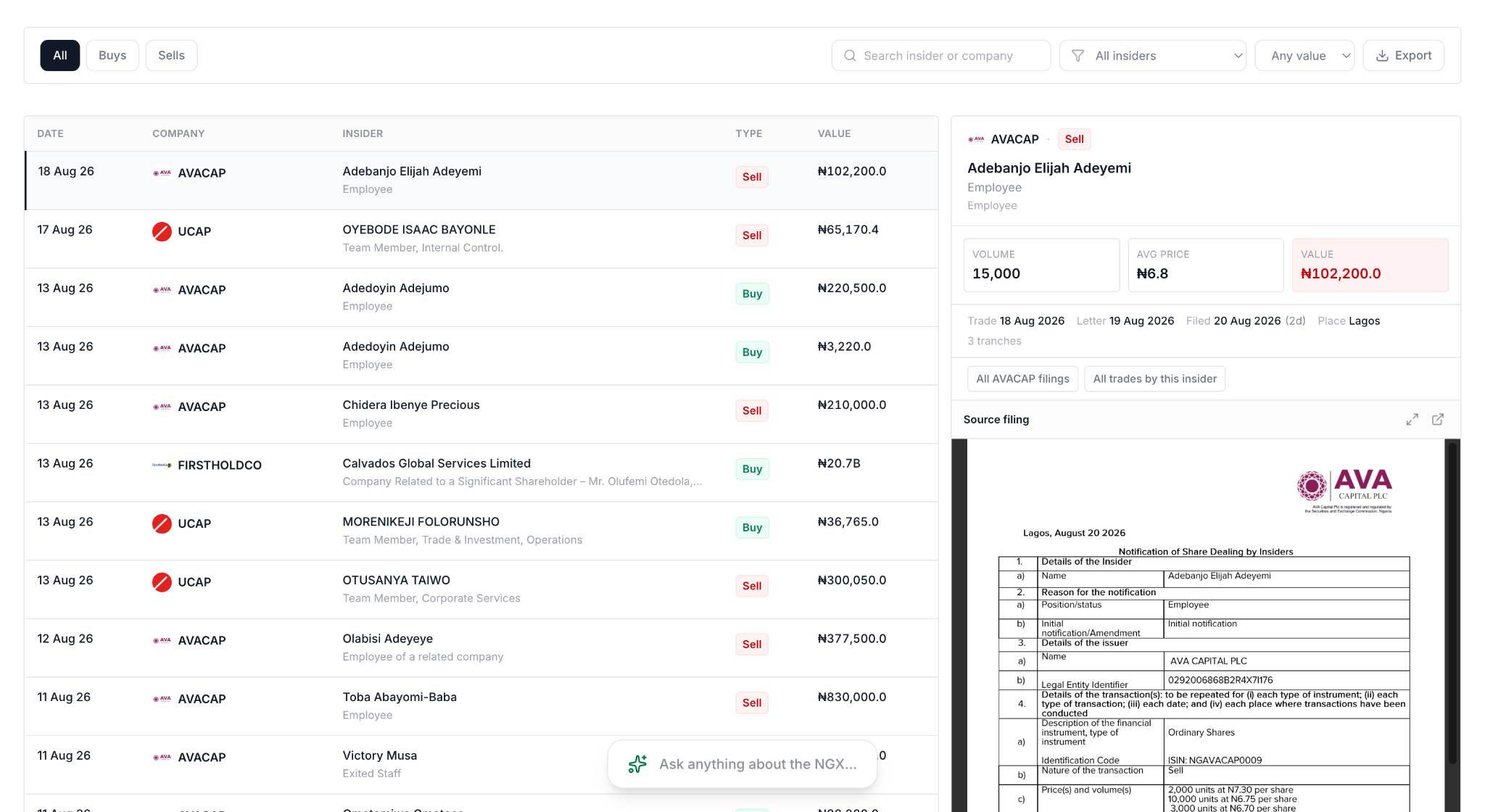Click the 3 tranches label
The height and width of the screenshot is (812, 1485).
coord(994,341)
